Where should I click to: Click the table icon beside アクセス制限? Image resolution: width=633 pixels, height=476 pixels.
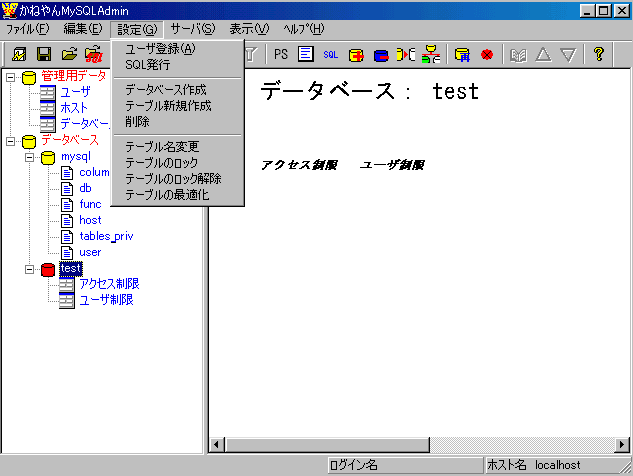point(67,285)
